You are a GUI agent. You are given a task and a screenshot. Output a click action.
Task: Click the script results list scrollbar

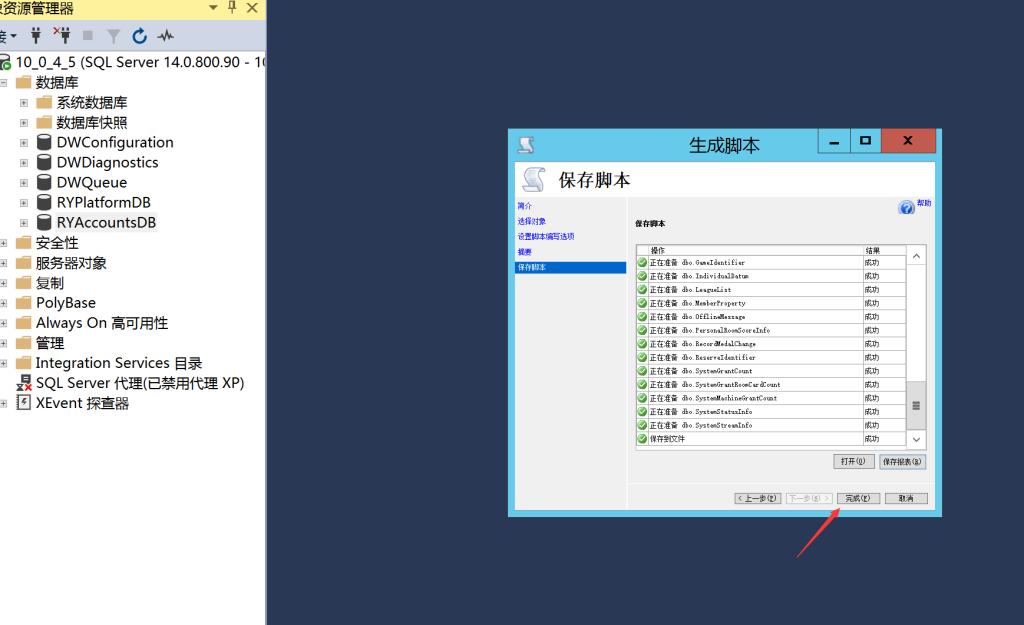[915, 405]
